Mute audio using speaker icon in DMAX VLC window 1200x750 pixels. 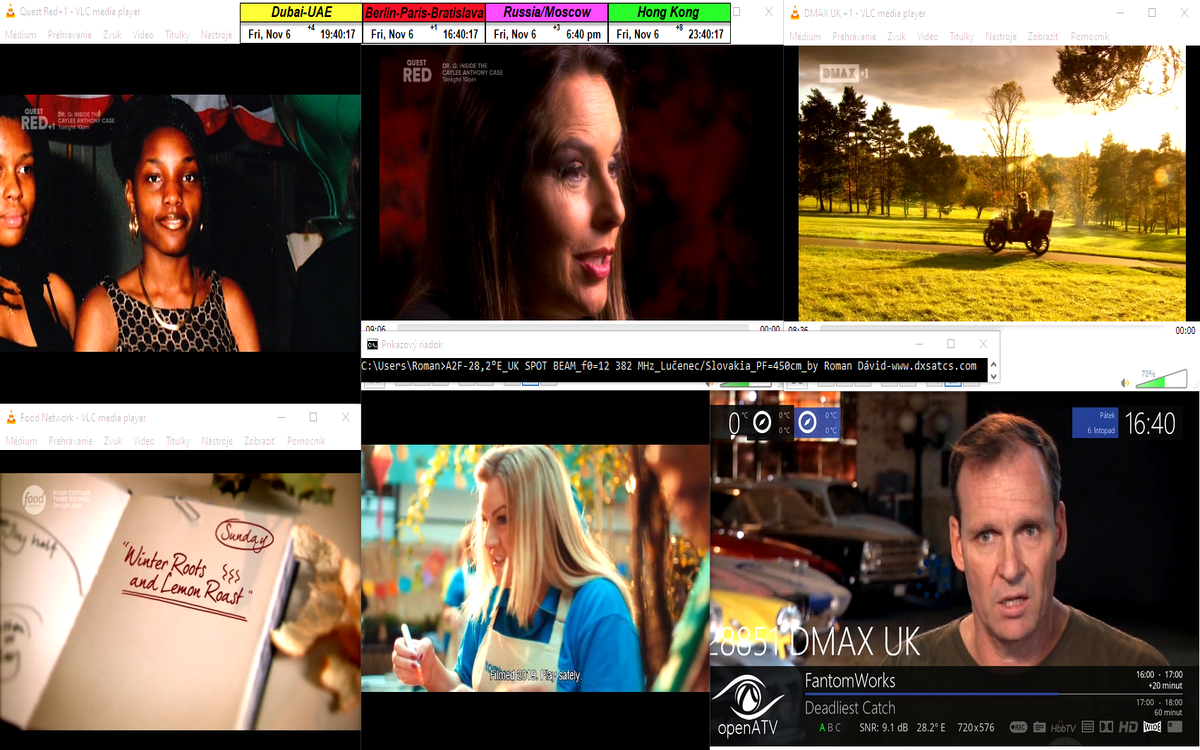click(1124, 381)
